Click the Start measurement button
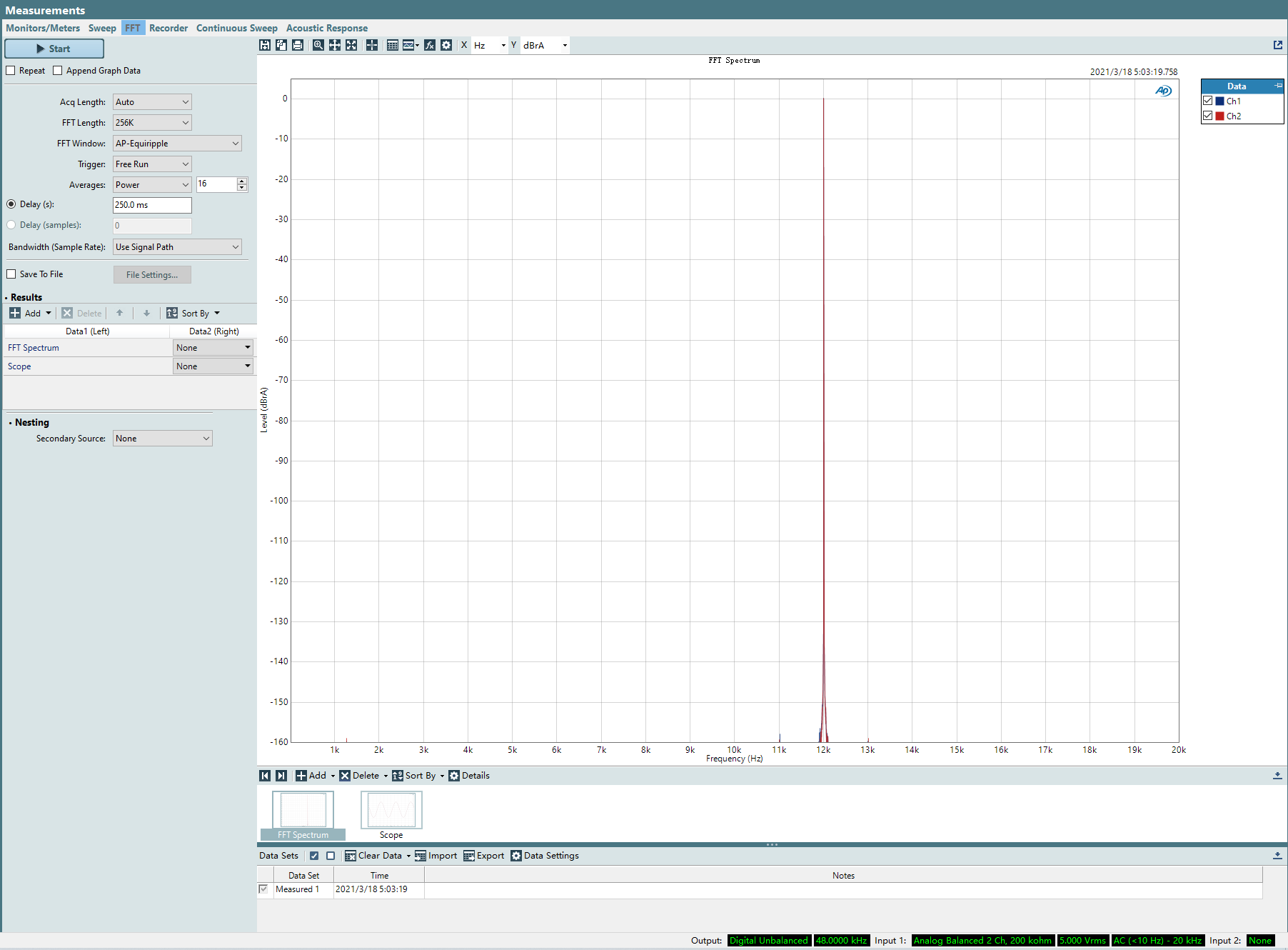The image size is (1288, 950). tap(54, 49)
